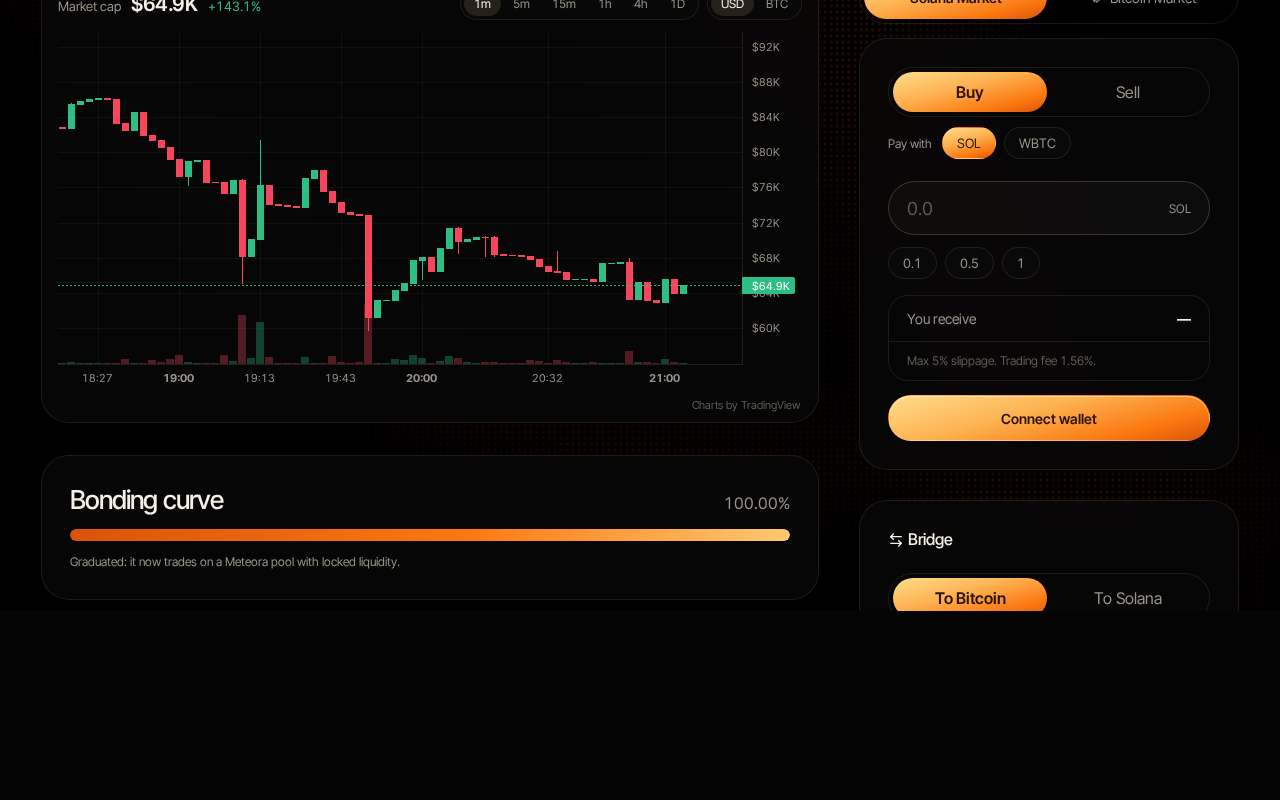1280x800 pixels.
Task: Click the Bonding curve heading
Action: [147, 500]
